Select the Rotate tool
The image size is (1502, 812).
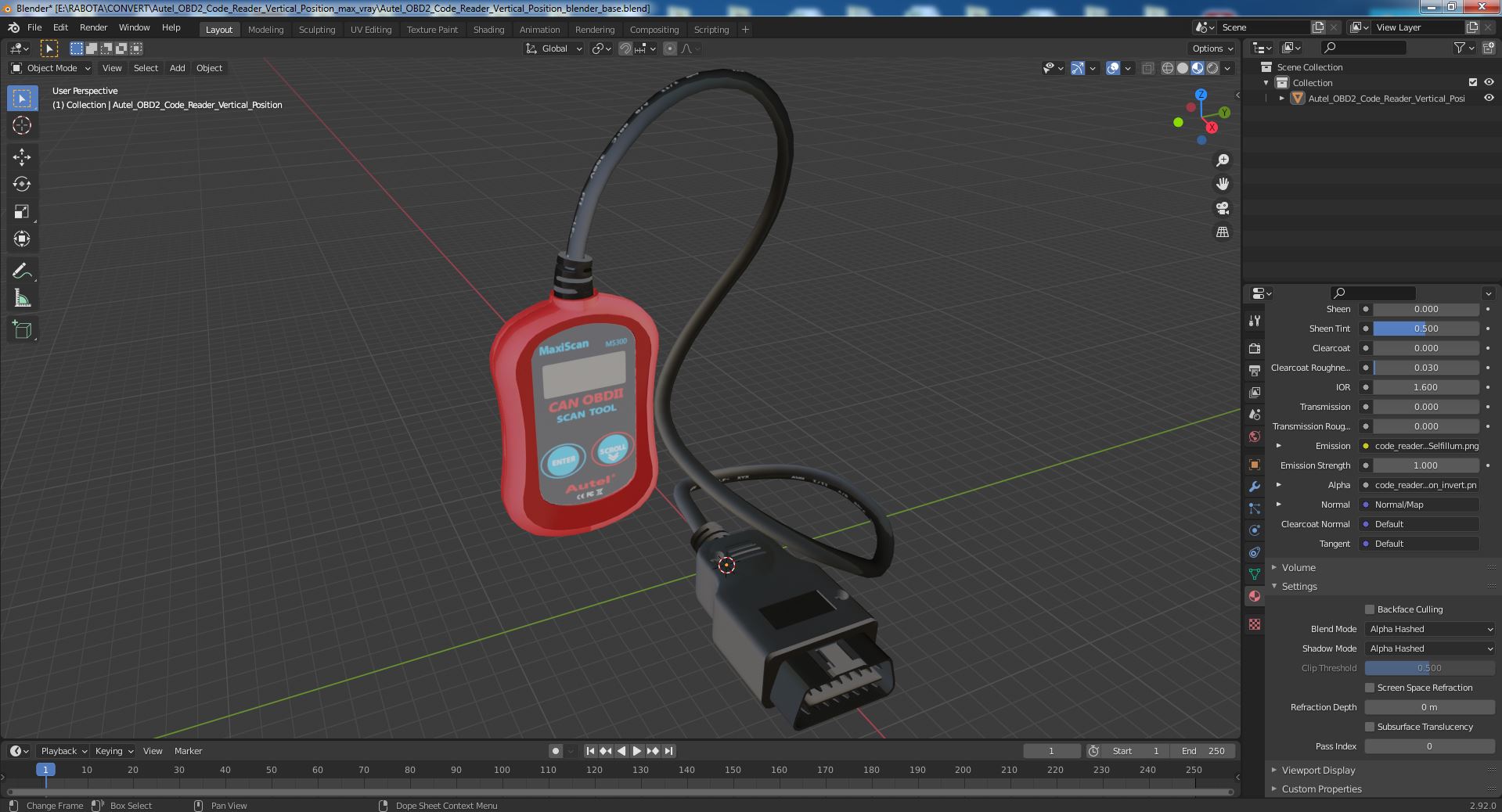point(22,185)
